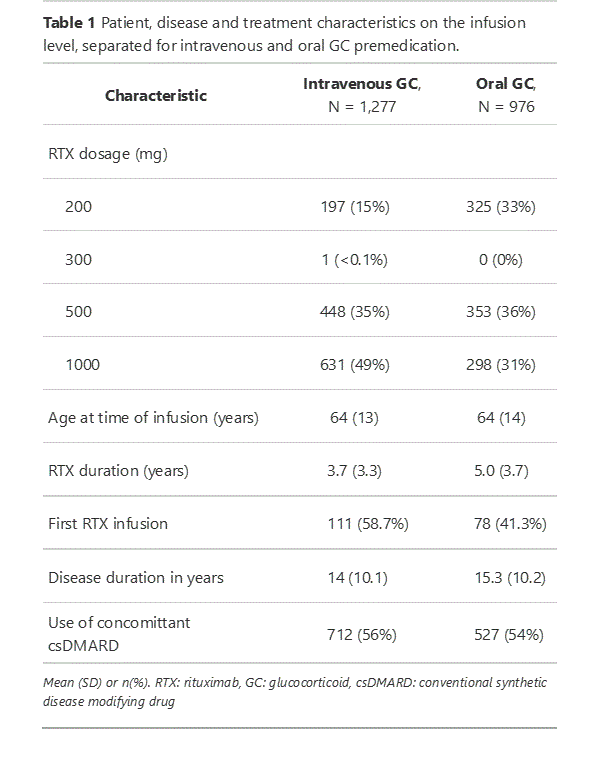Click the First RTX infusion row label
The height and width of the screenshot is (761, 601).
coord(108,523)
